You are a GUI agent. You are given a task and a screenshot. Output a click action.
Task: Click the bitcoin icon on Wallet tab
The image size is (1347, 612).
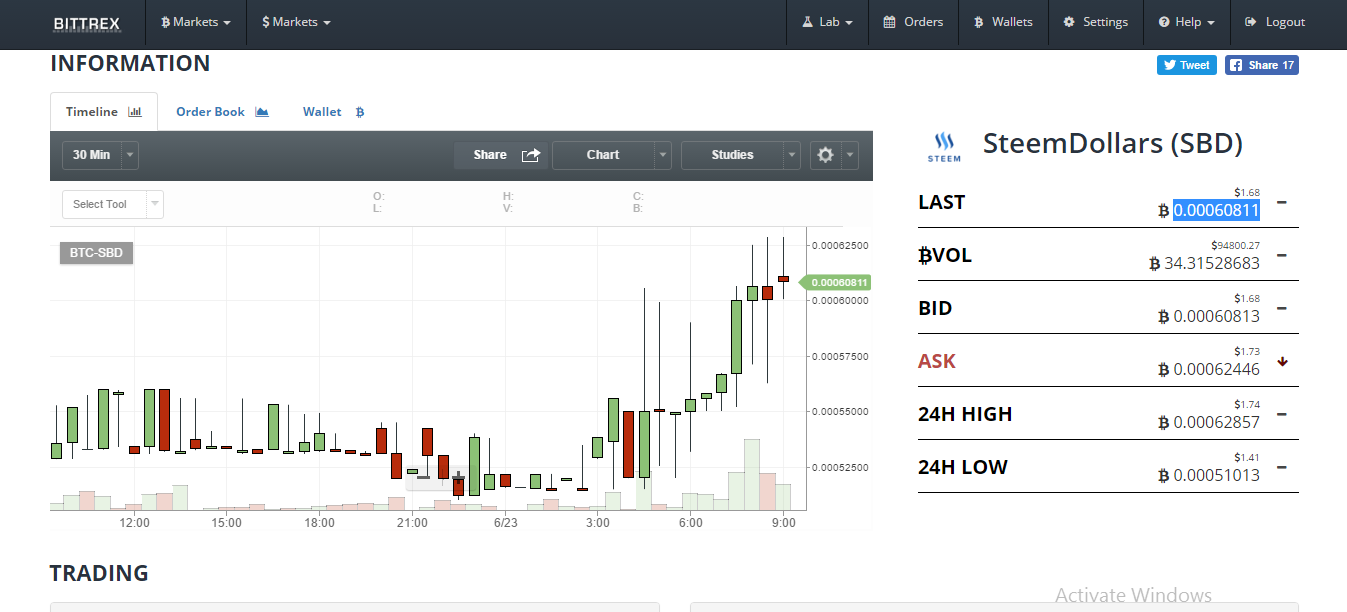360,112
